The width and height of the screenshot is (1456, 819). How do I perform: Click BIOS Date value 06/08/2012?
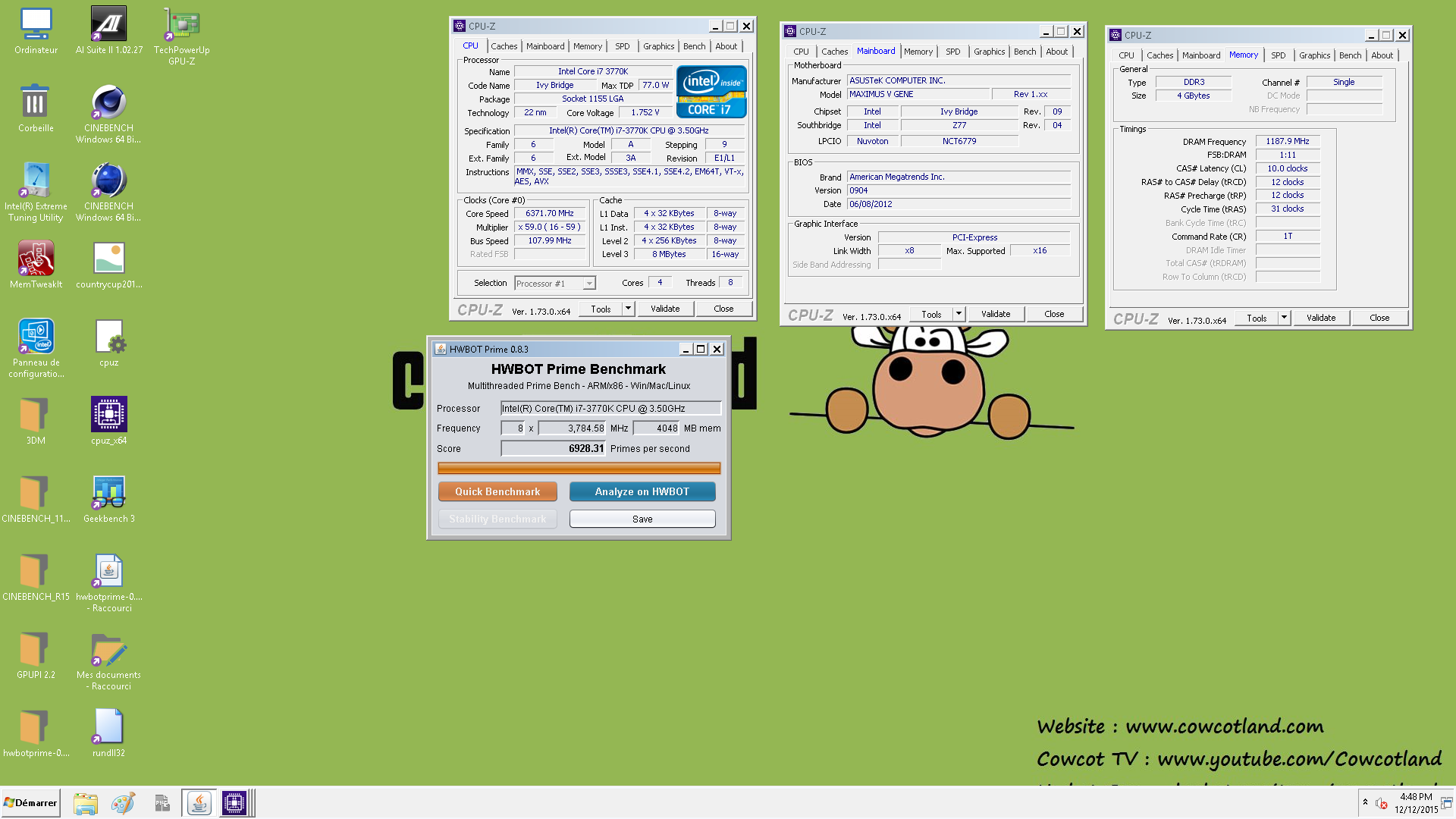point(959,205)
